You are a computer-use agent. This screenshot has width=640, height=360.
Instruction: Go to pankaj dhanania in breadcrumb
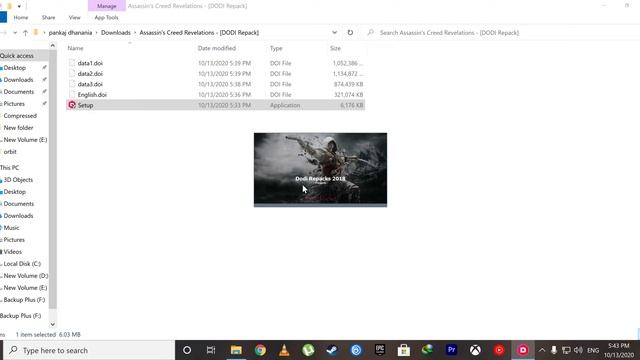[x=70, y=33]
